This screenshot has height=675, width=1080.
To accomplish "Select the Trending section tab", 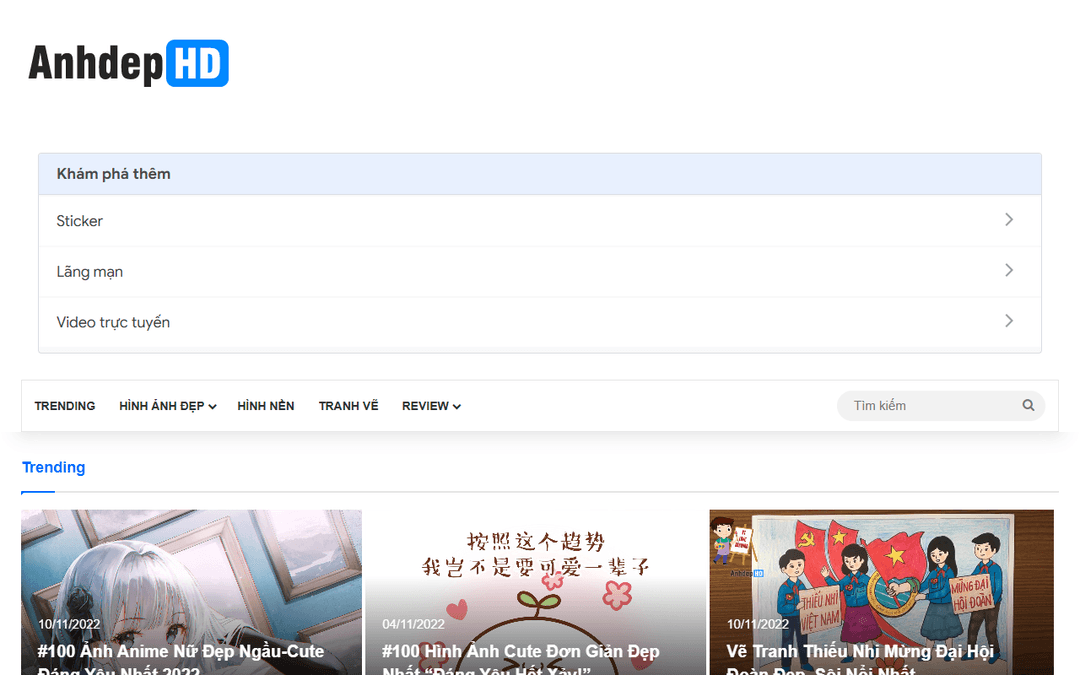I will pos(54,468).
